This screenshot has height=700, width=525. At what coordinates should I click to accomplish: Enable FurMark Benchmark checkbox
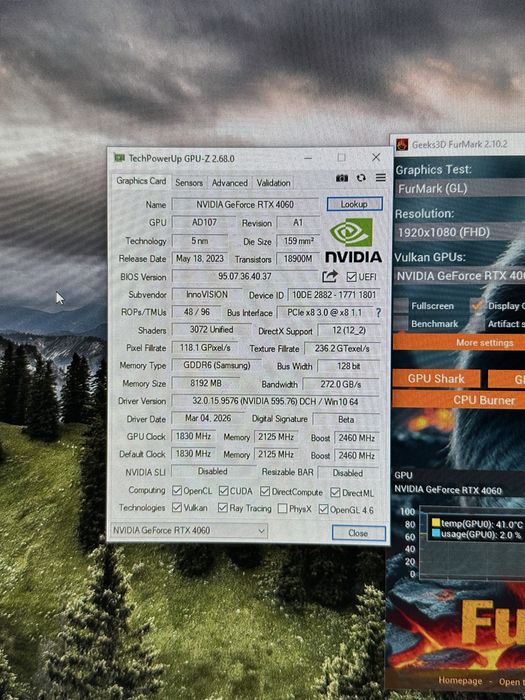(x=401, y=323)
